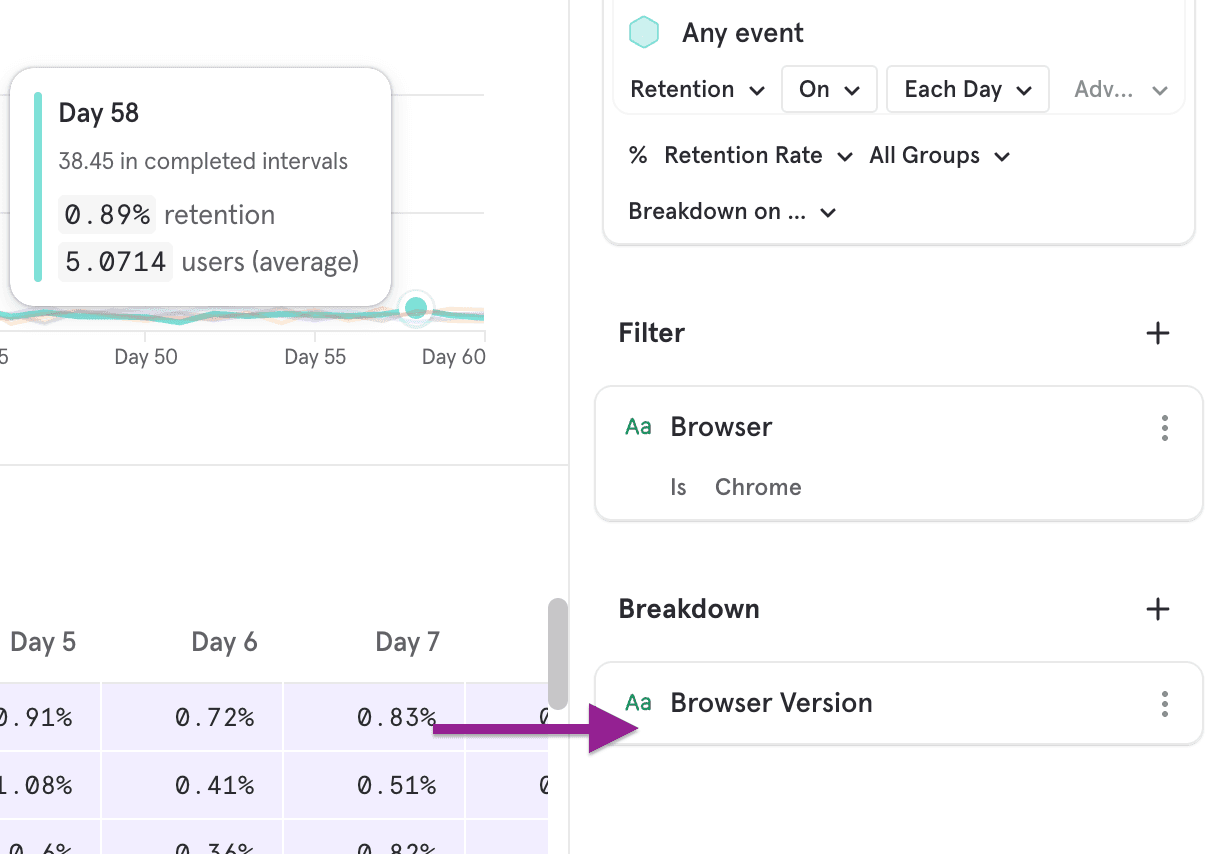Click the percent icon beside Retention Rate
1222x854 pixels.
[638, 156]
